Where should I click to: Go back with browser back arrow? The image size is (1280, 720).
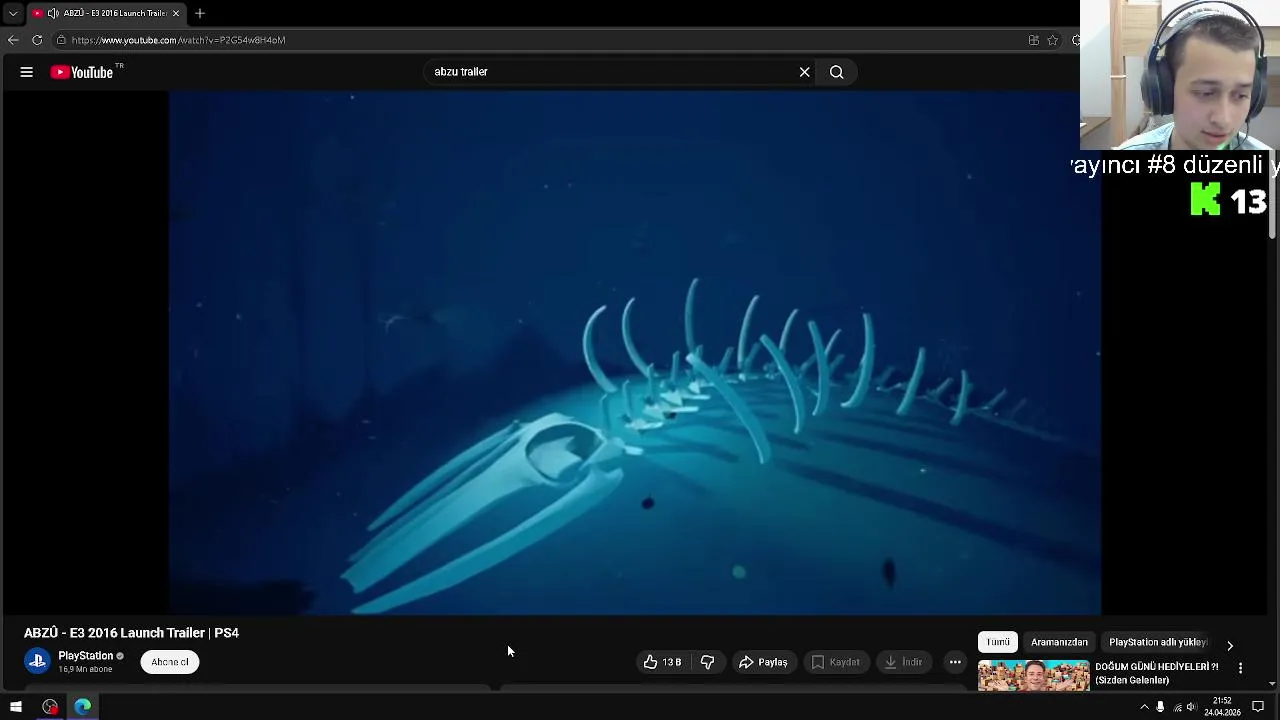coord(13,40)
